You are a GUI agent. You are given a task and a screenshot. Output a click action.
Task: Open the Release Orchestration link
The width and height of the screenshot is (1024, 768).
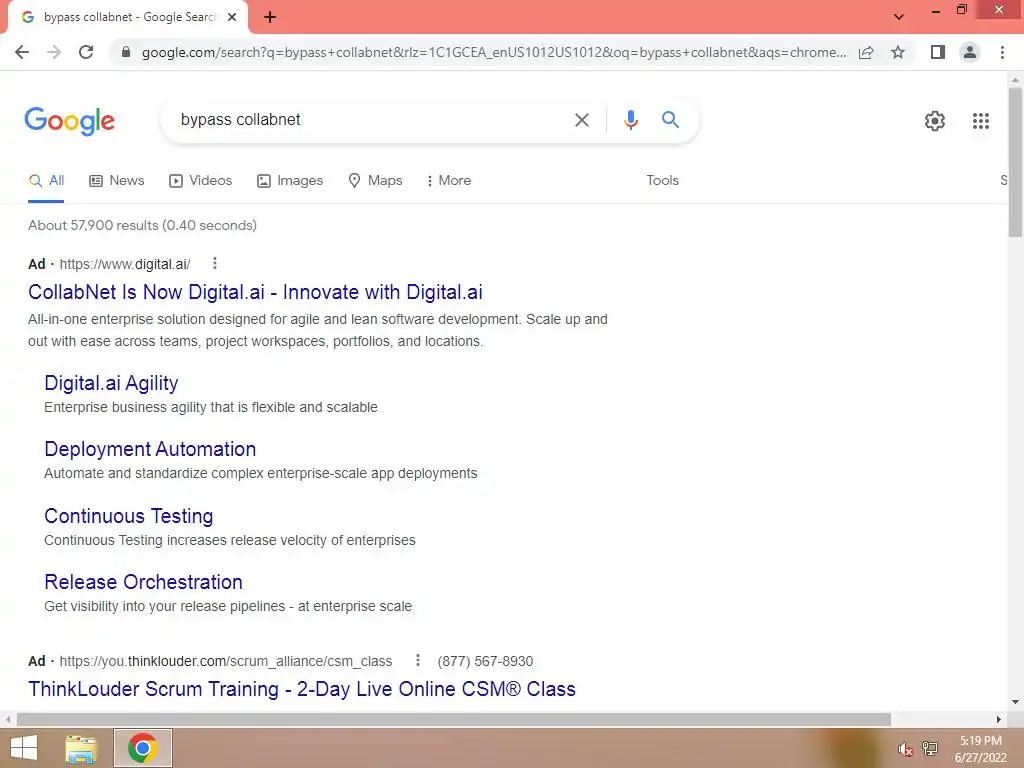143,582
